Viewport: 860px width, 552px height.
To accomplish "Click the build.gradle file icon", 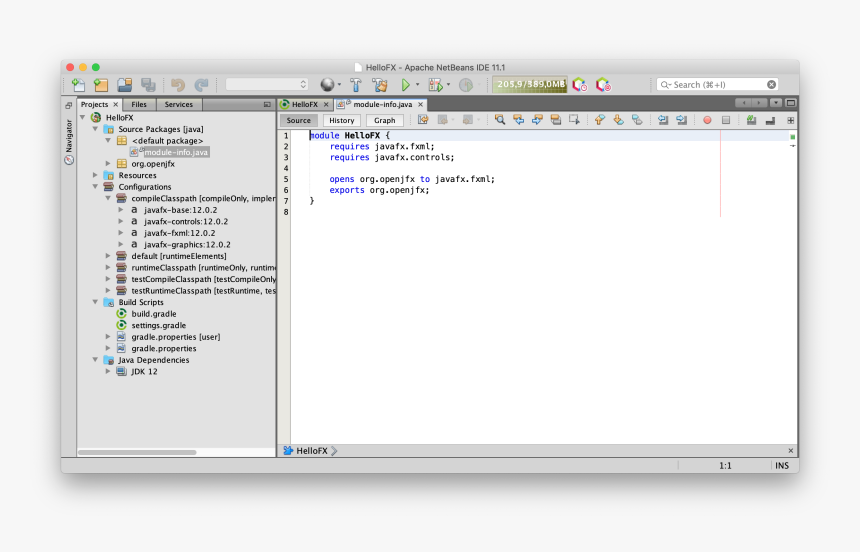I will point(122,314).
